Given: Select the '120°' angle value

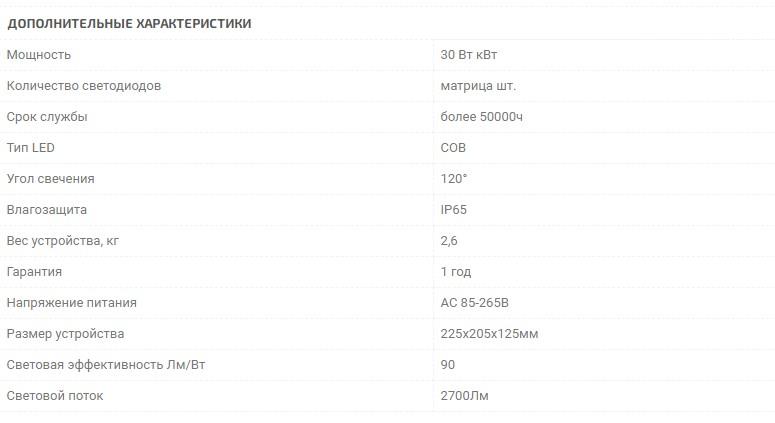Looking at the screenshot, I should [x=453, y=179].
